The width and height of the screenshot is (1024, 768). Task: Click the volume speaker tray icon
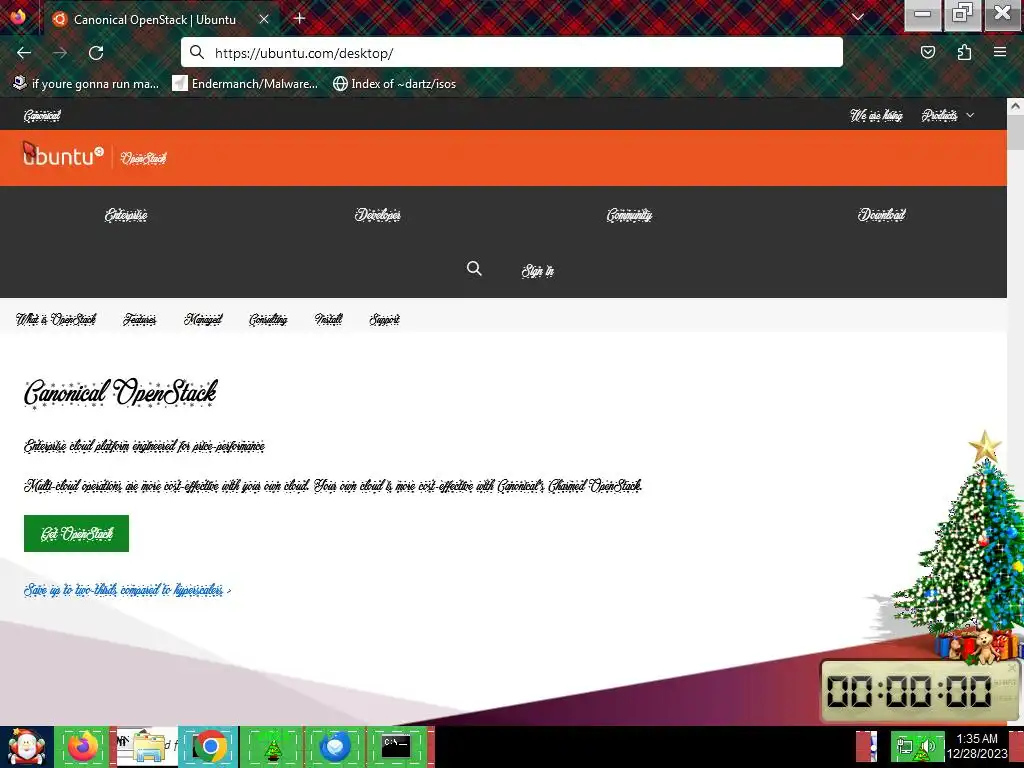click(x=927, y=747)
